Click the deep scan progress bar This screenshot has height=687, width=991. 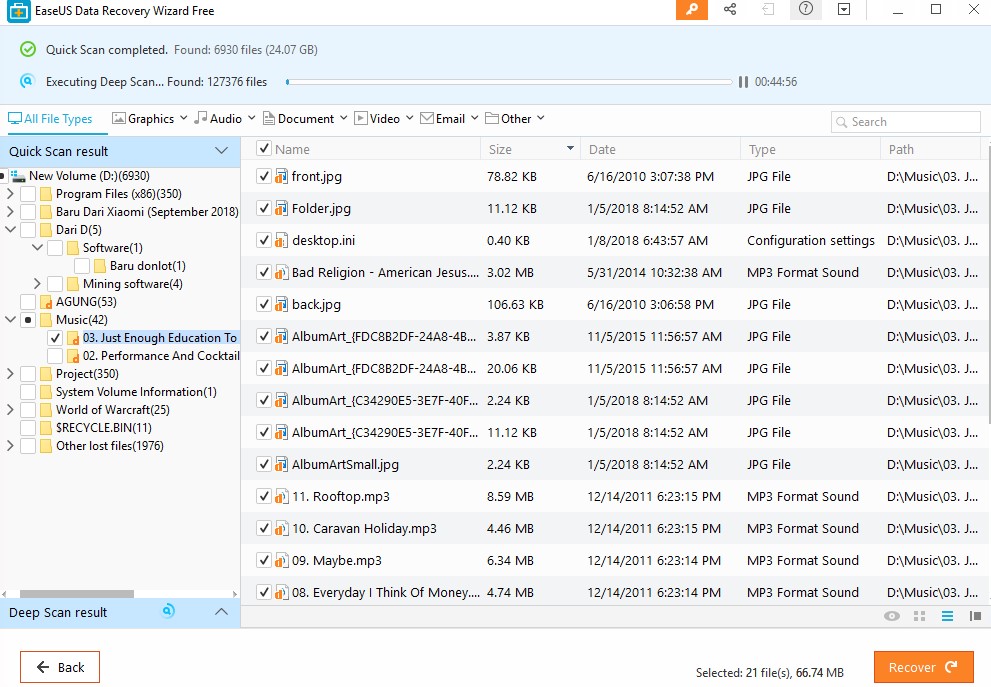509,82
